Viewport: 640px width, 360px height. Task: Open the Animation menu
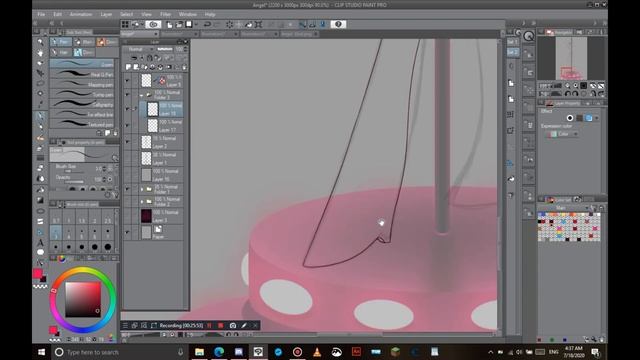tap(81, 14)
